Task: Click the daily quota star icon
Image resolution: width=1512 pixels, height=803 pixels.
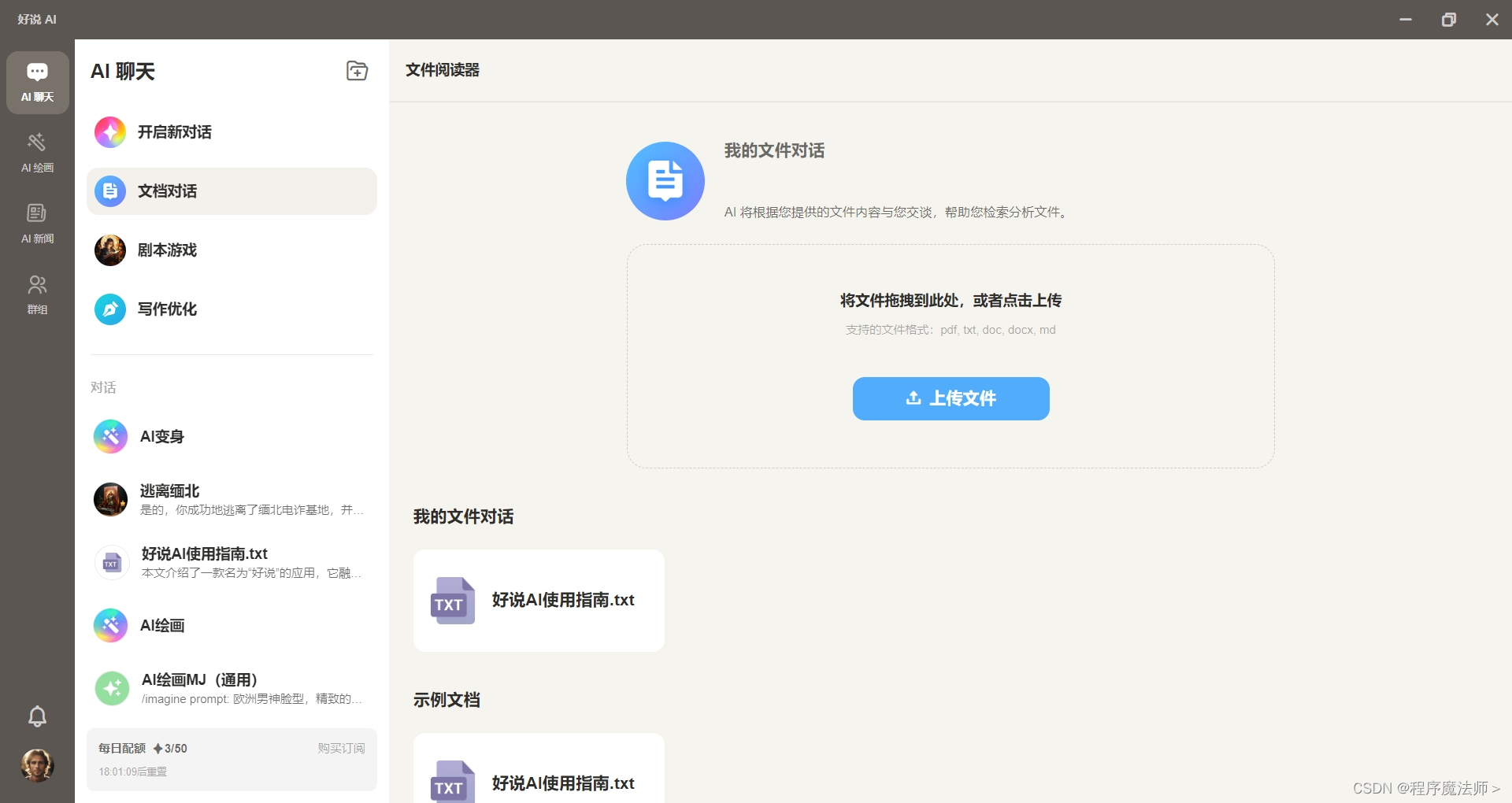Action: tap(157, 749)
